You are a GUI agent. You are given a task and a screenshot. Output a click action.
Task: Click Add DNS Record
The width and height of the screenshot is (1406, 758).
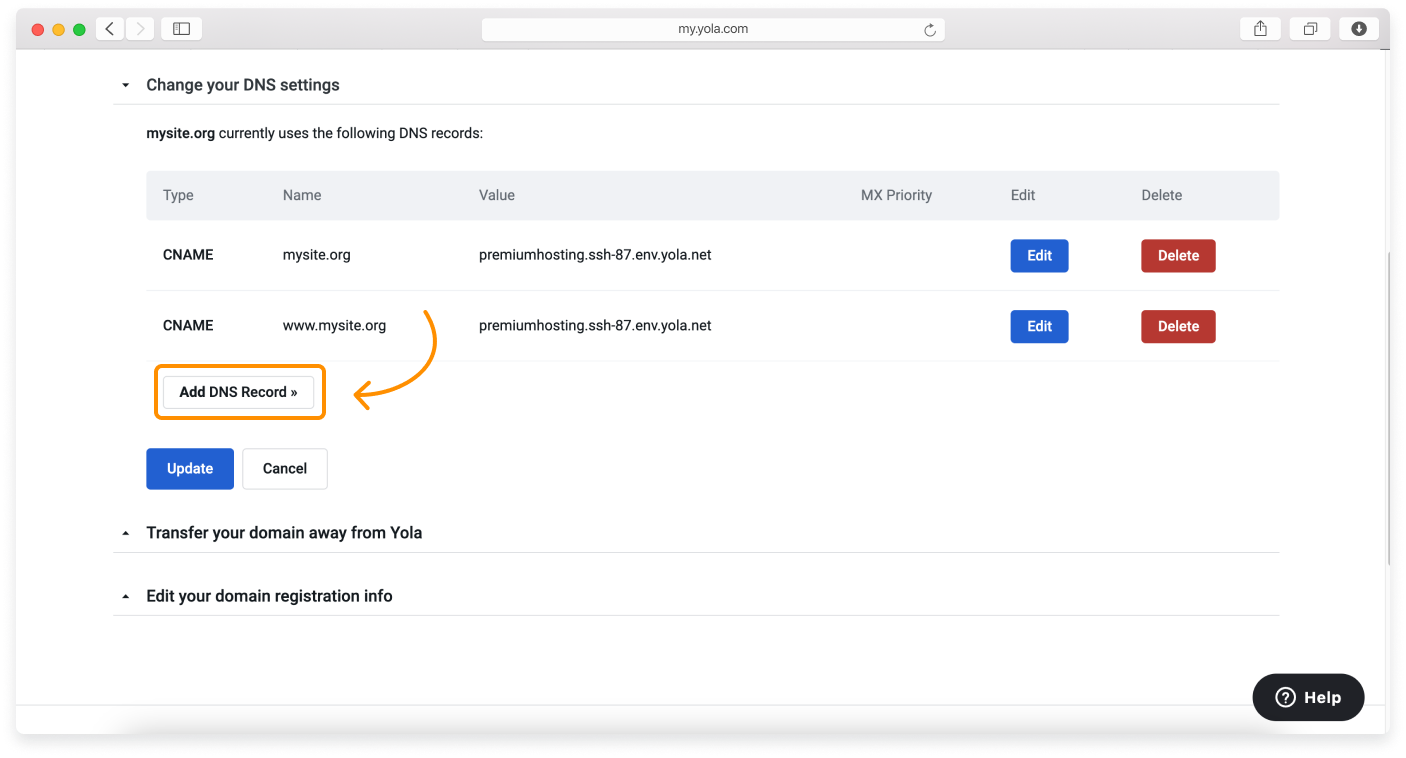pyautogui.click(x=239, y=391)
